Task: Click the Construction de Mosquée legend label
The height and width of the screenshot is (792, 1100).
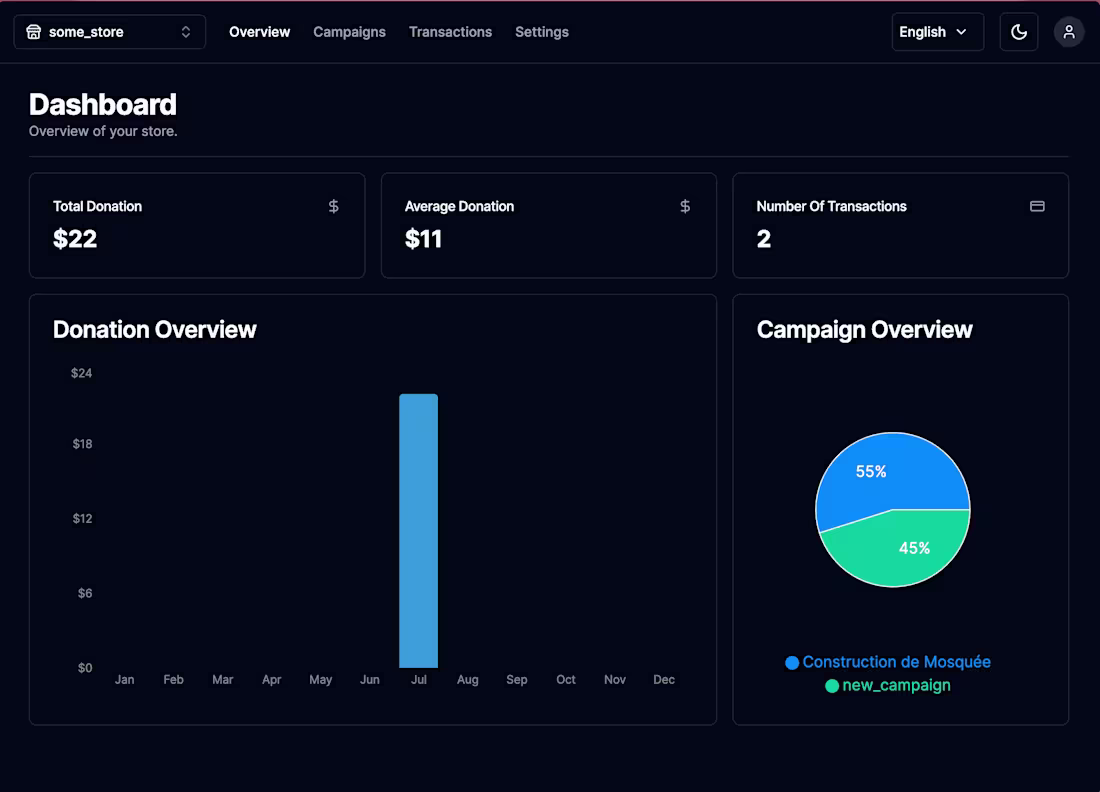Action: click(x=897, y=662)
